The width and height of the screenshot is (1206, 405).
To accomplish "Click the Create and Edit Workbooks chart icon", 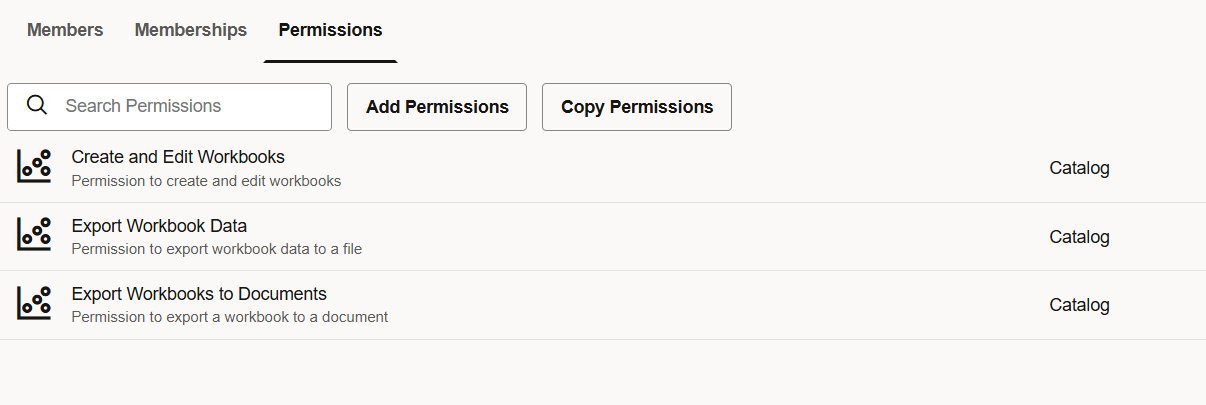I will pyautogui.click(x=34, y=167).
